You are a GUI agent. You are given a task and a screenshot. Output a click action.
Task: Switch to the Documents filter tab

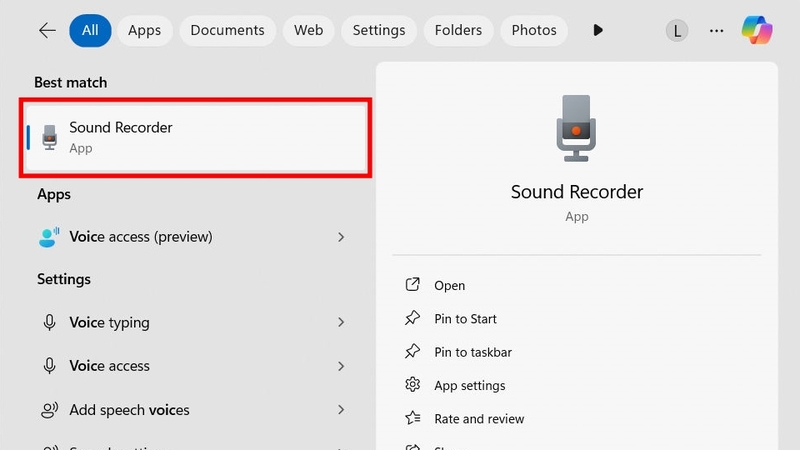click(228, 31)
